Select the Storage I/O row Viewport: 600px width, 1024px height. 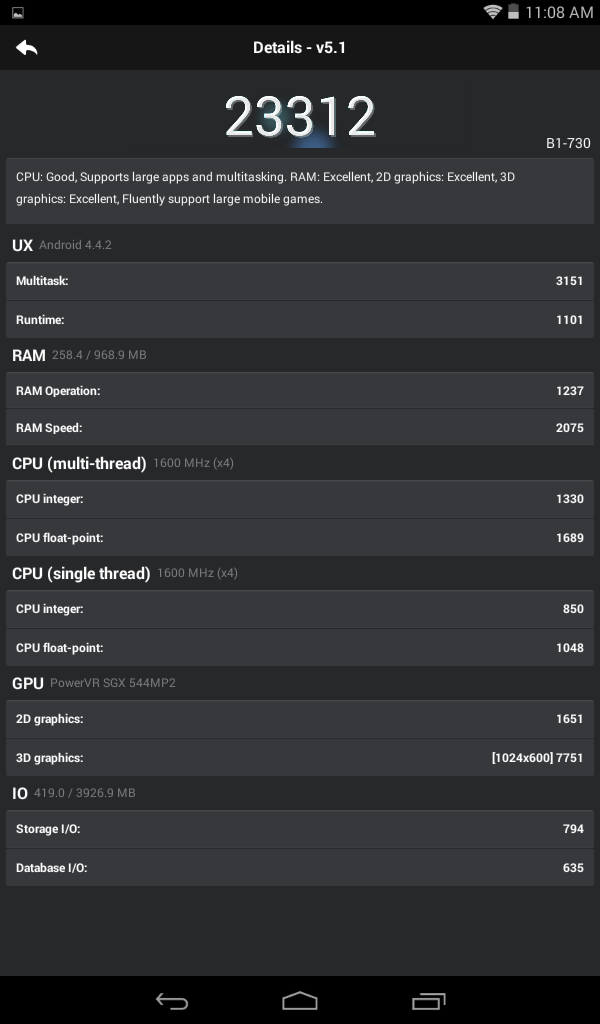[300, 829]
